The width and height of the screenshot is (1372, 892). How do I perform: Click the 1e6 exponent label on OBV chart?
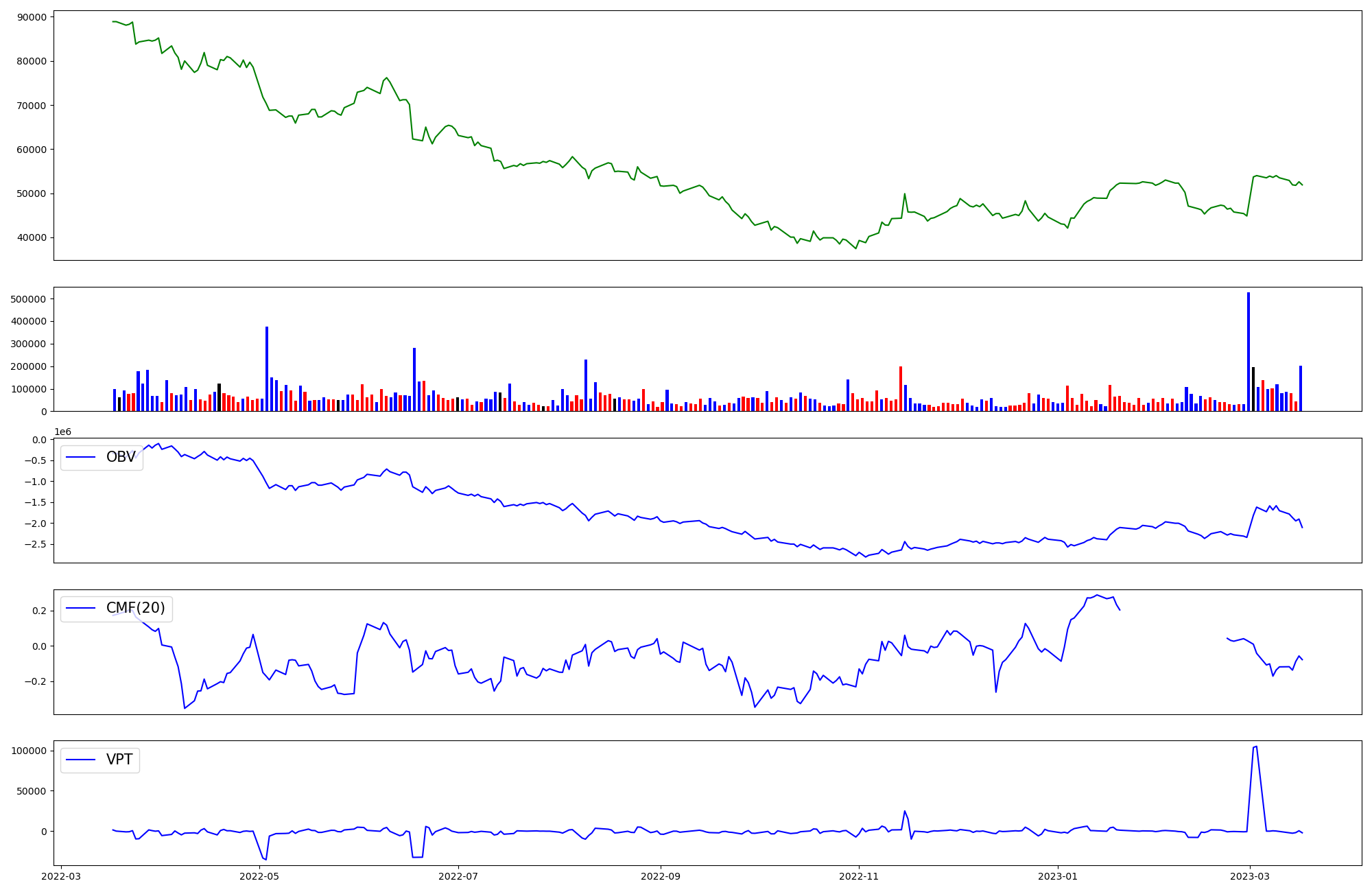click(62, 432)
